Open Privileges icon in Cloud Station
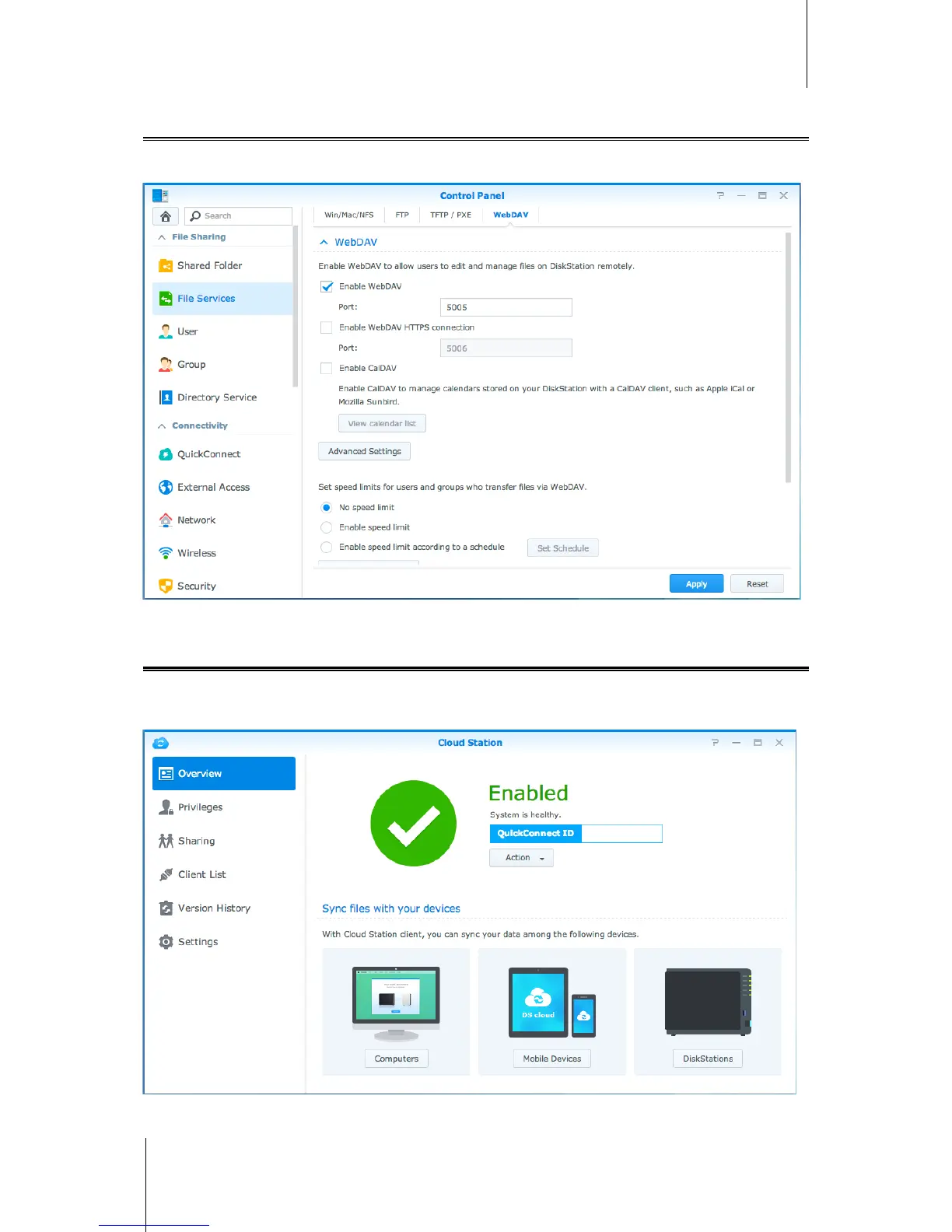 (x=166, y=807)
